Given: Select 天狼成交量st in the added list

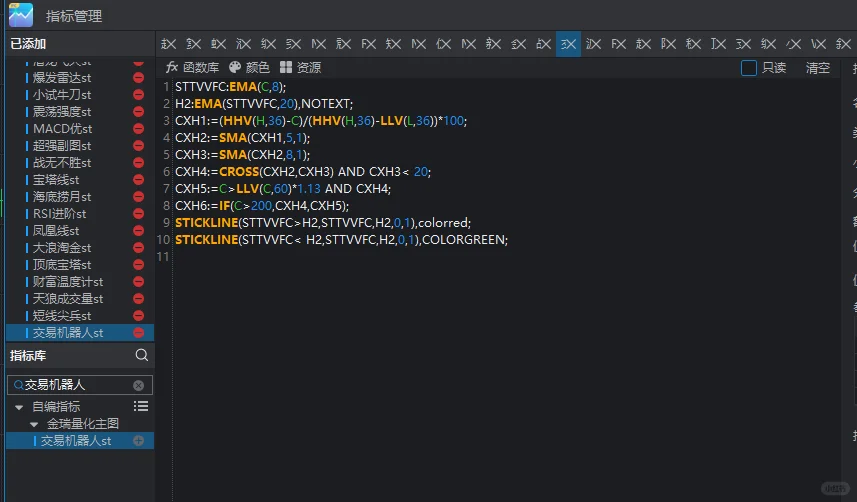Looking at the screenshot, I should pos(68,298).
